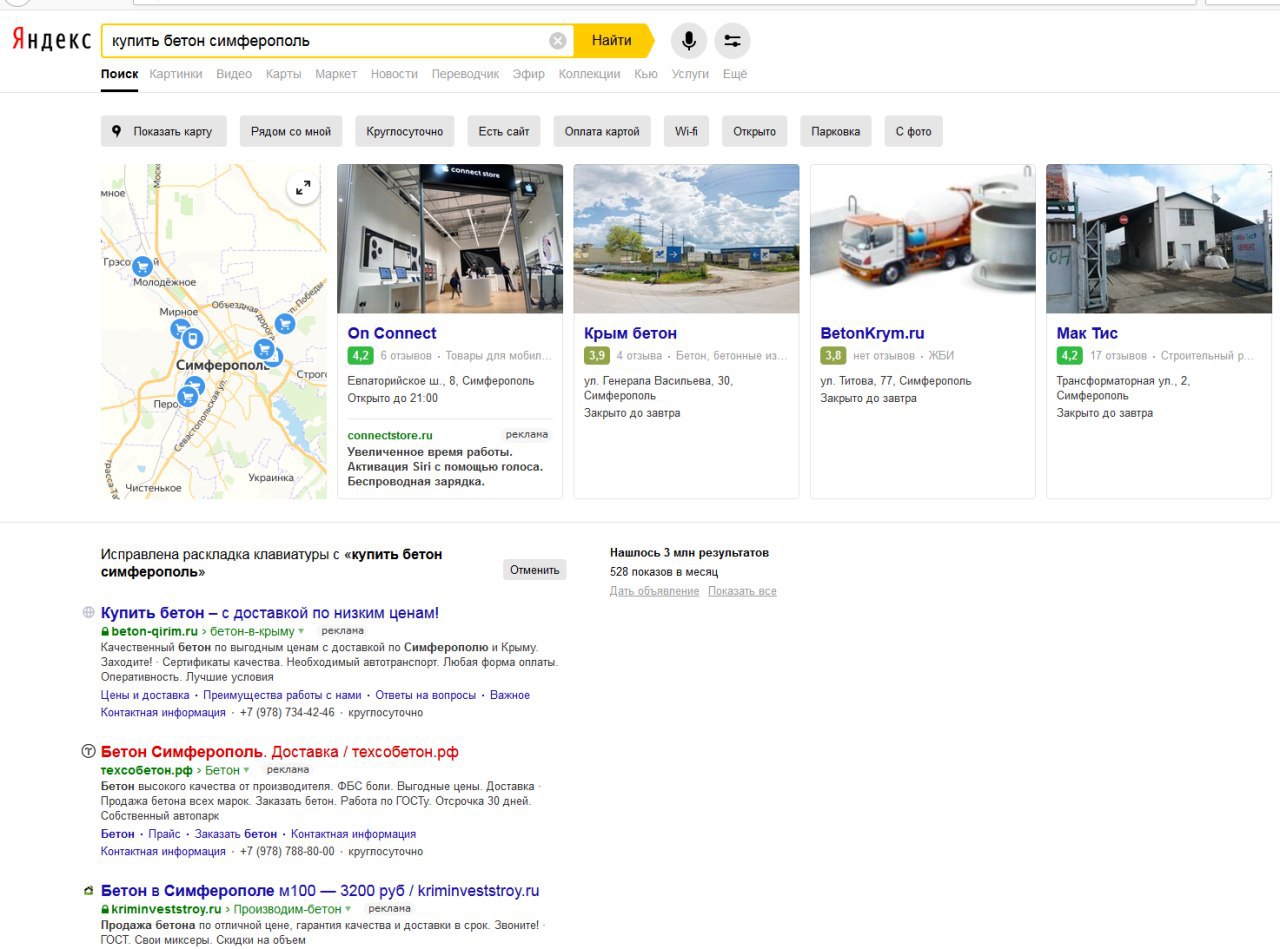This screenshot has height=949, width=1280.
Task: Click the BetonKrym.ru 3,8 rating badge
Action: tap(833, 355)
